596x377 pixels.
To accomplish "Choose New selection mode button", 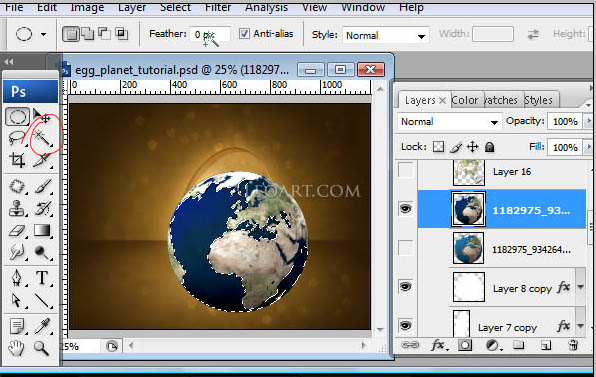I will [71, 34].
